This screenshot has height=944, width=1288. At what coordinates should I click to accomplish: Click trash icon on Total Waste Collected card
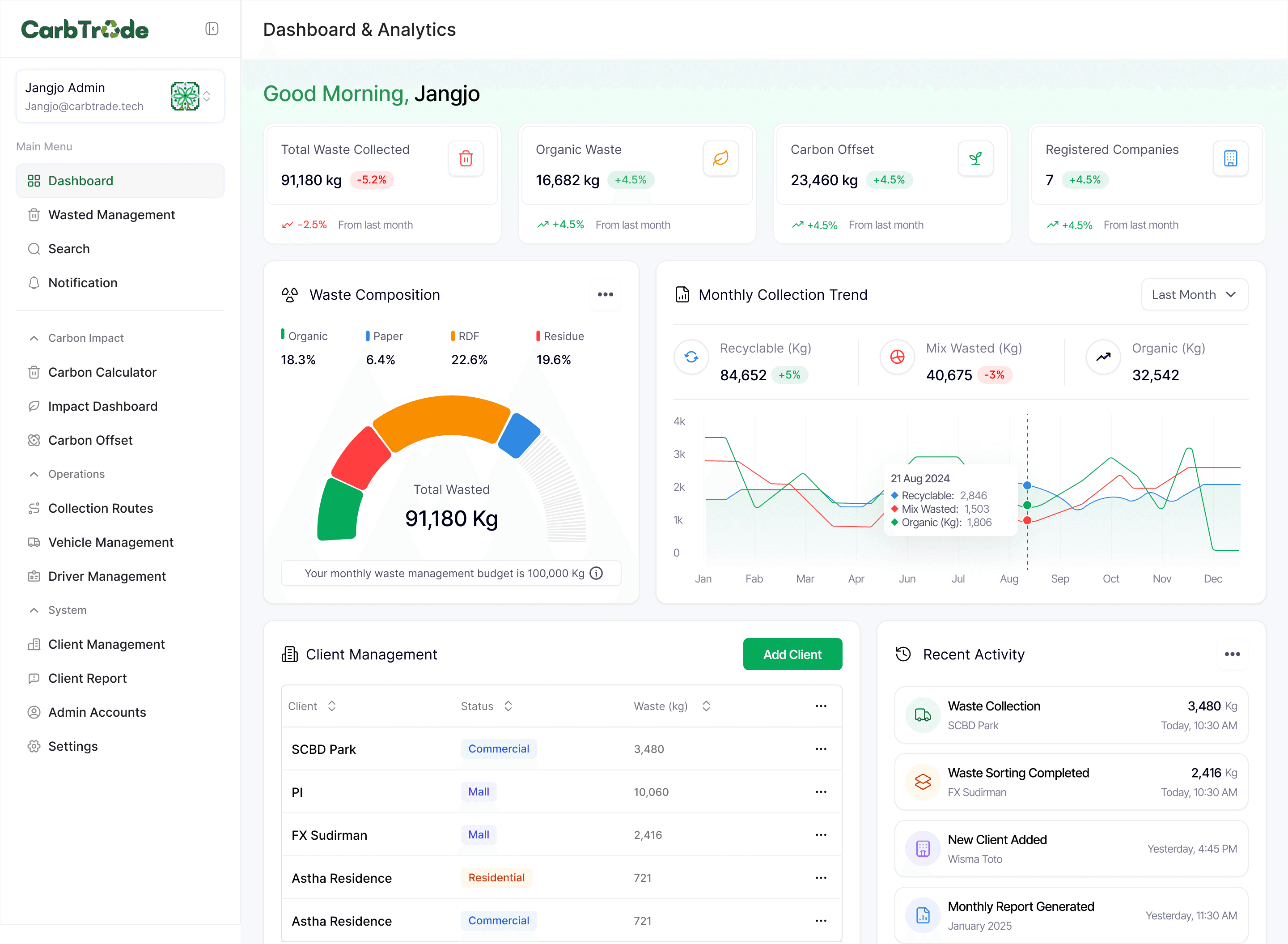(x=466, y=158)
